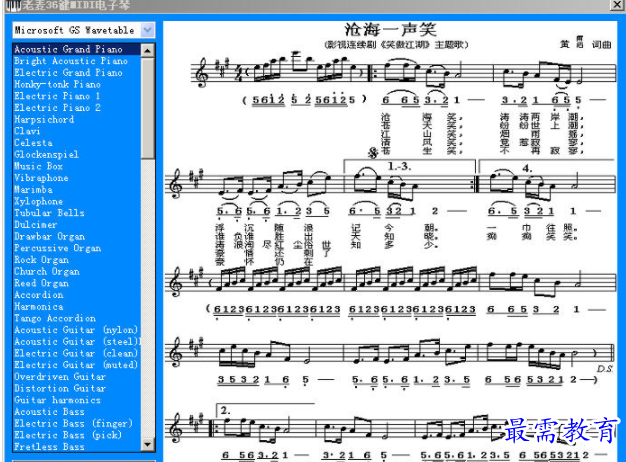Image resolution: width=626 pixels, height=462 pixels.
Task: Select Music Box instrument
Action: pos(77,166)
